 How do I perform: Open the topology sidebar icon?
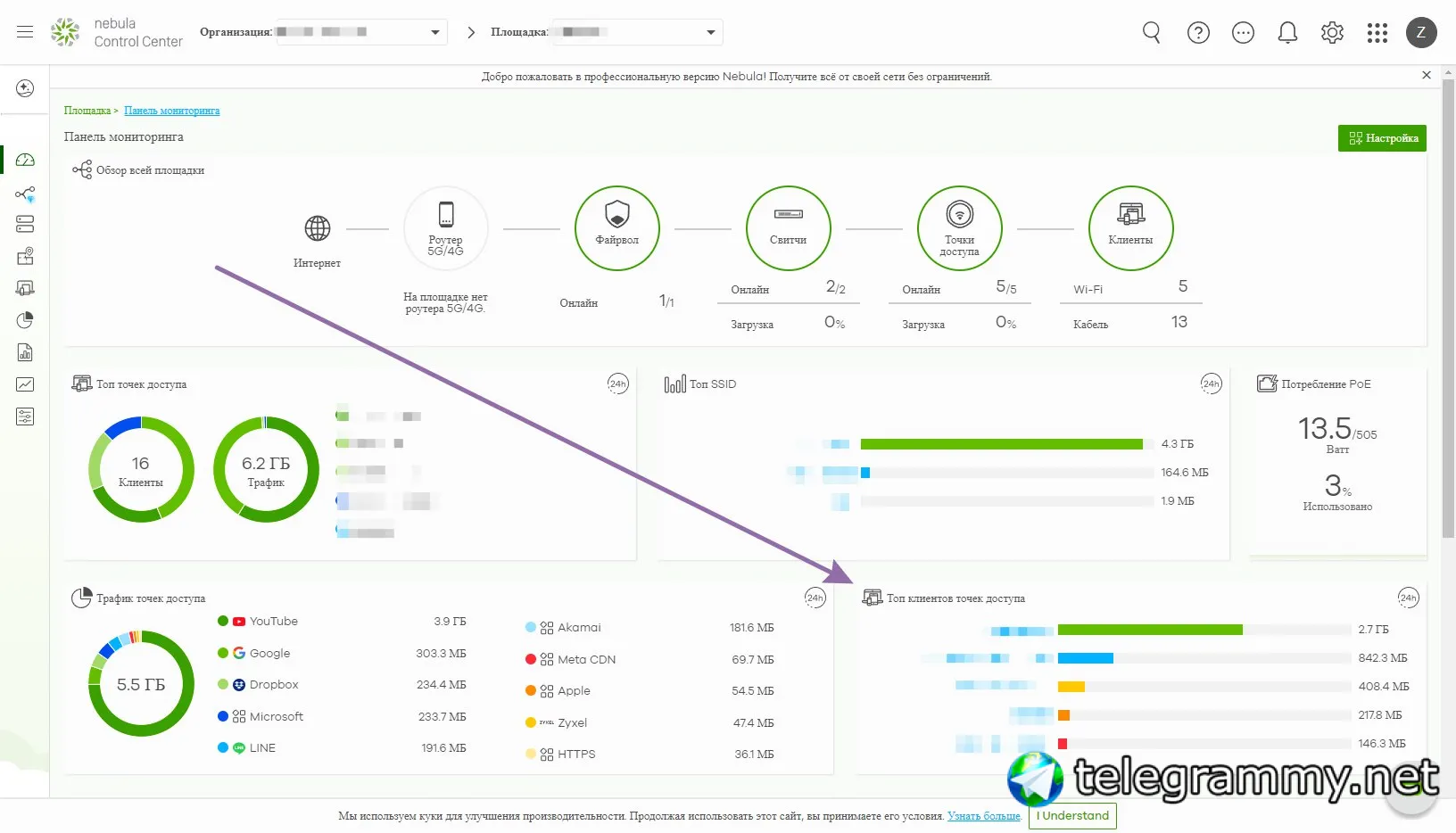coord(25,194)
